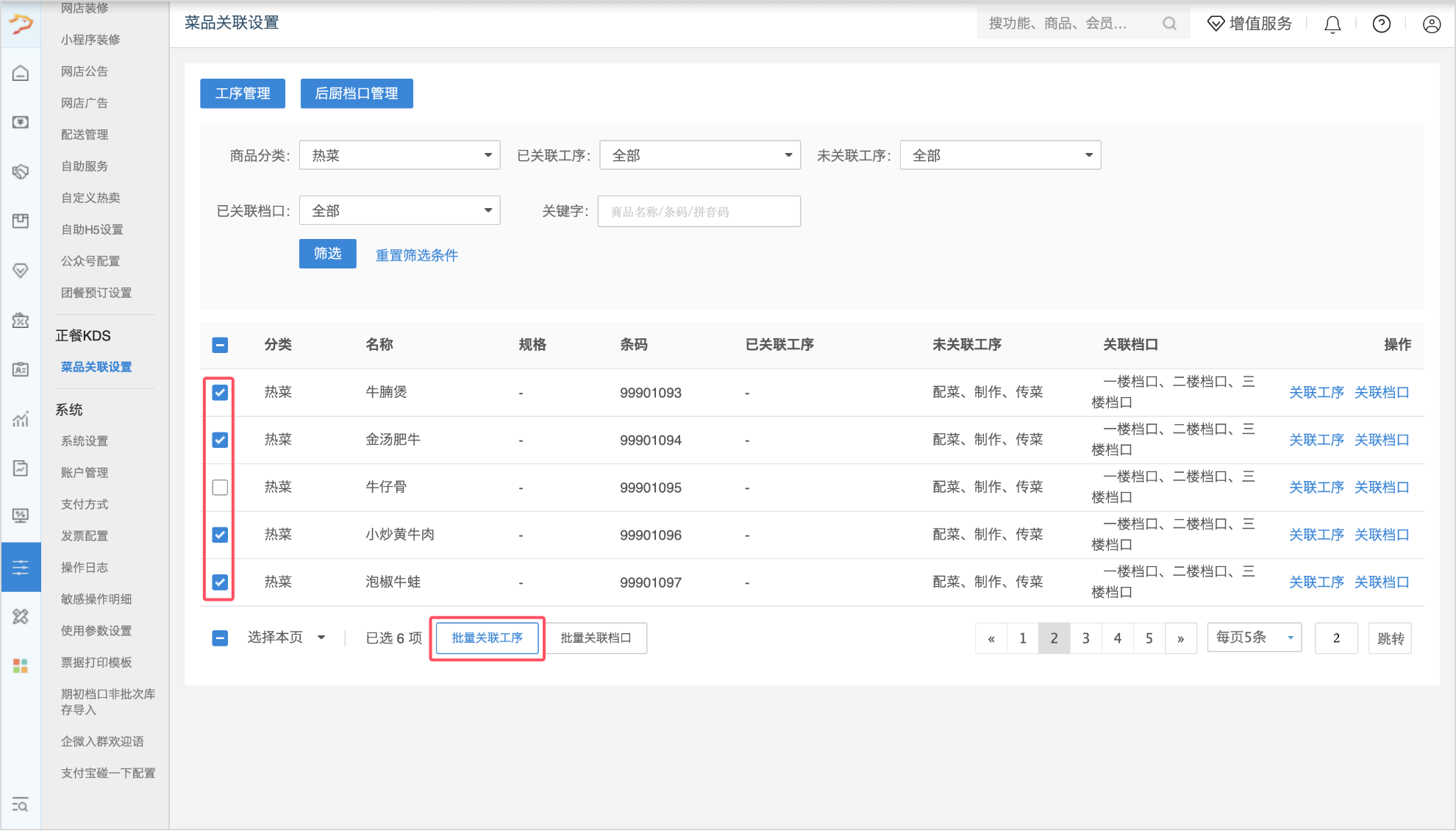
Task: Open 票据打印模板 in the side menu
Action: [x=96, y=663]
